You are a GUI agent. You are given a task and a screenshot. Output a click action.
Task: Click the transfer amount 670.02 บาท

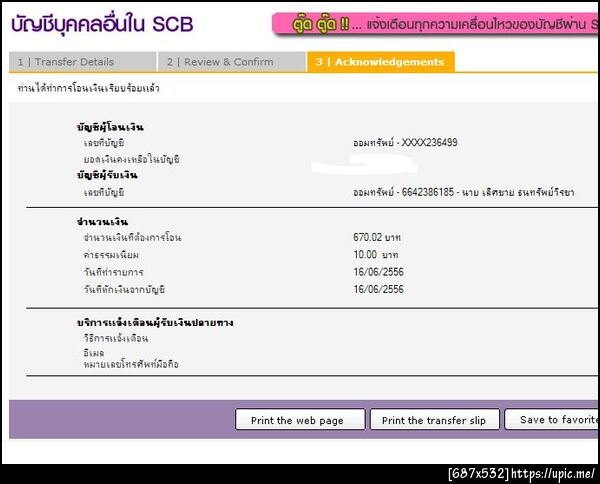[377, 237]
